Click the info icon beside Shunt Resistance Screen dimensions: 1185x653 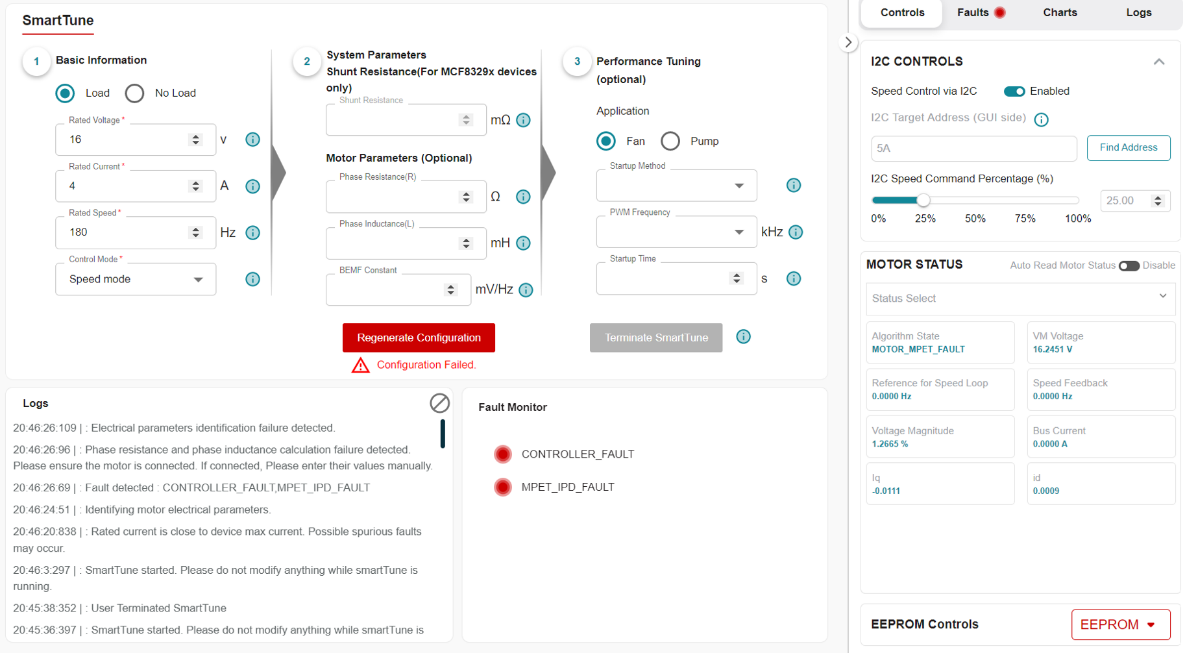(x=523, y=120)
